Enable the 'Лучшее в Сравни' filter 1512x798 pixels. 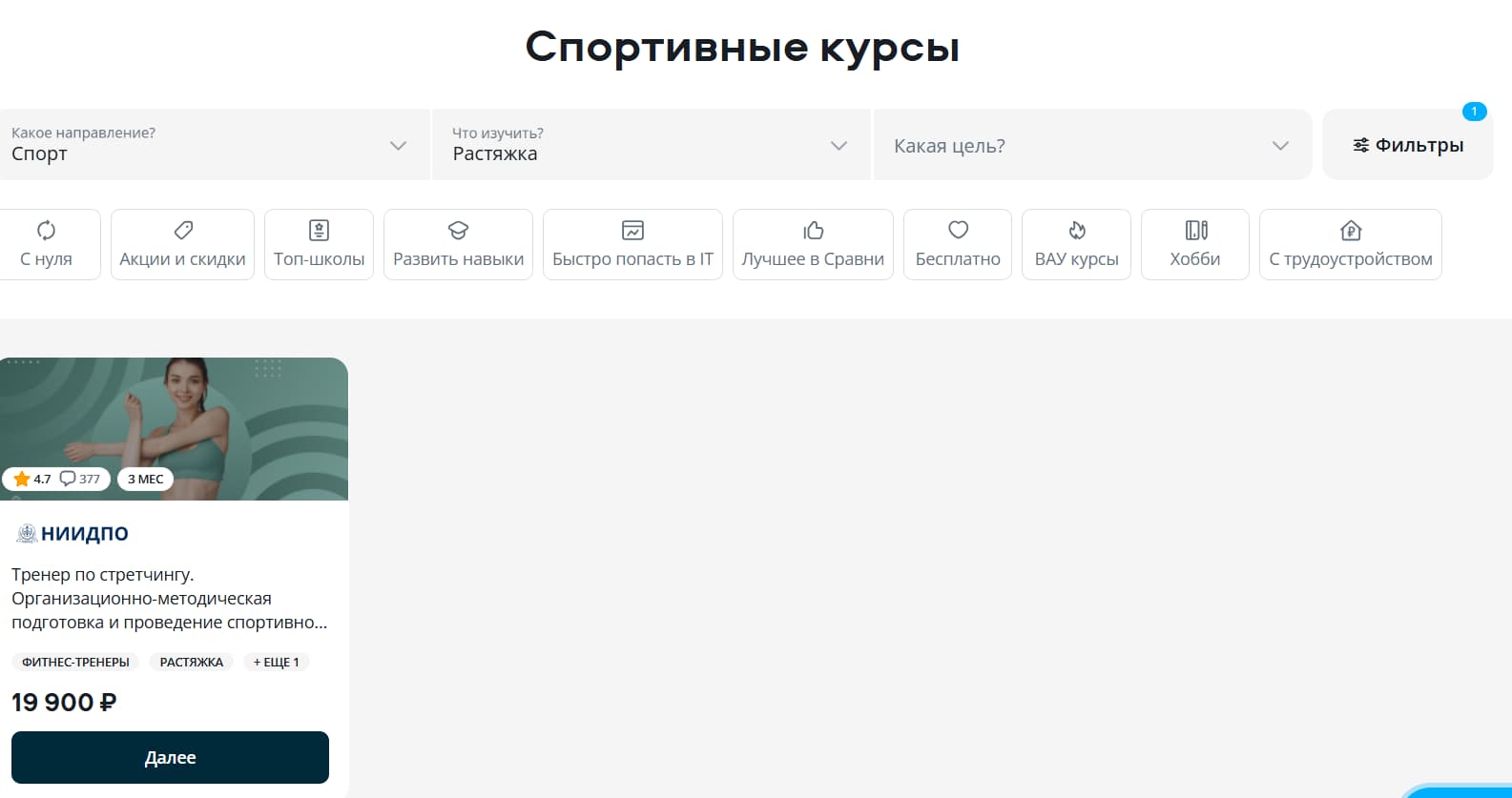click(813, 244)
